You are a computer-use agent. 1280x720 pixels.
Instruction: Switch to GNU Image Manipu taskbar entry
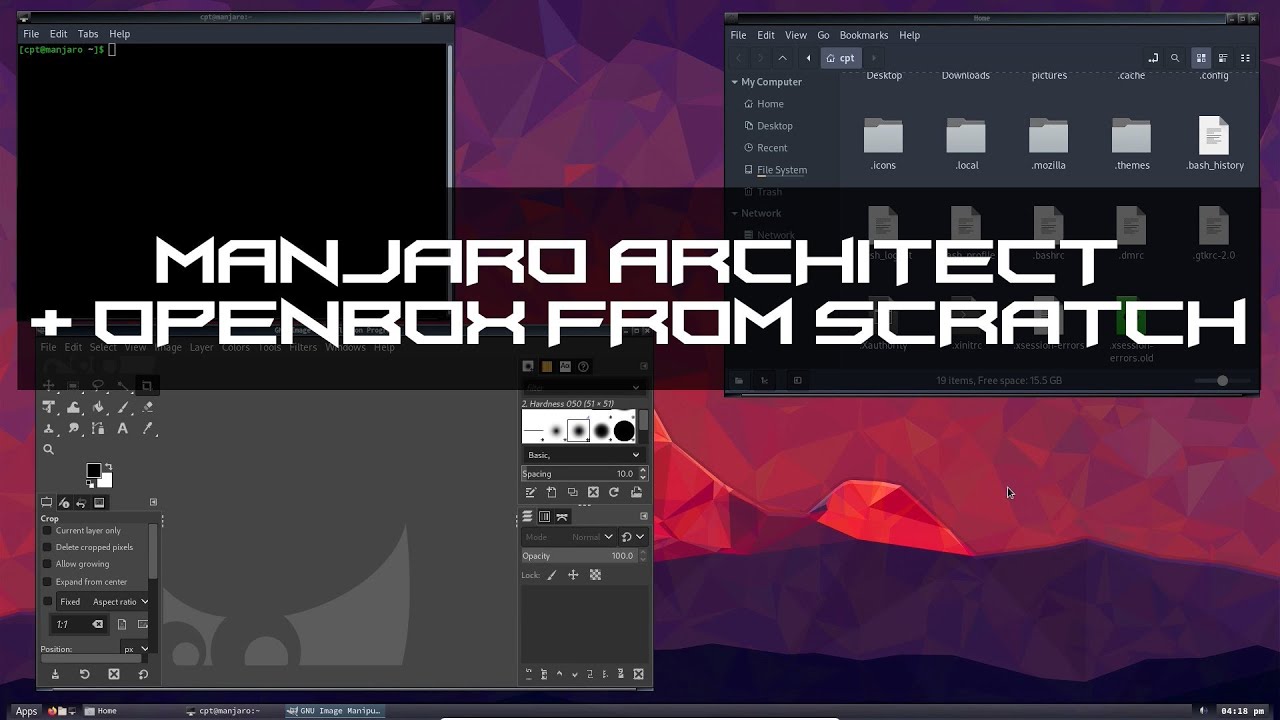334,711
